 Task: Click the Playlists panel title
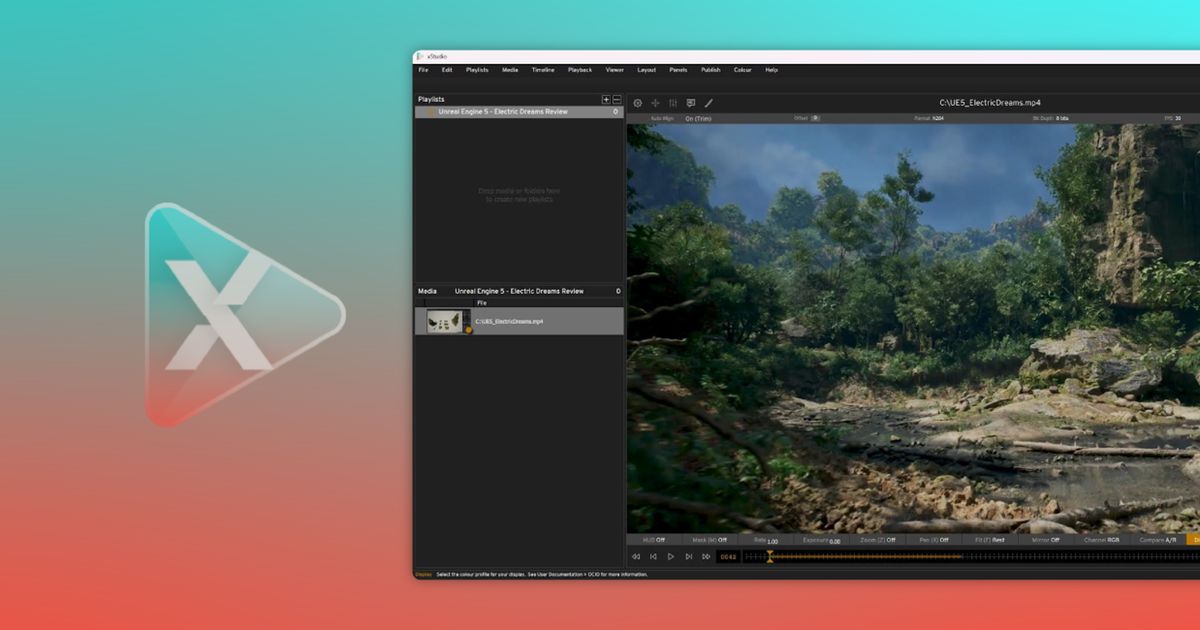[431, 100]
